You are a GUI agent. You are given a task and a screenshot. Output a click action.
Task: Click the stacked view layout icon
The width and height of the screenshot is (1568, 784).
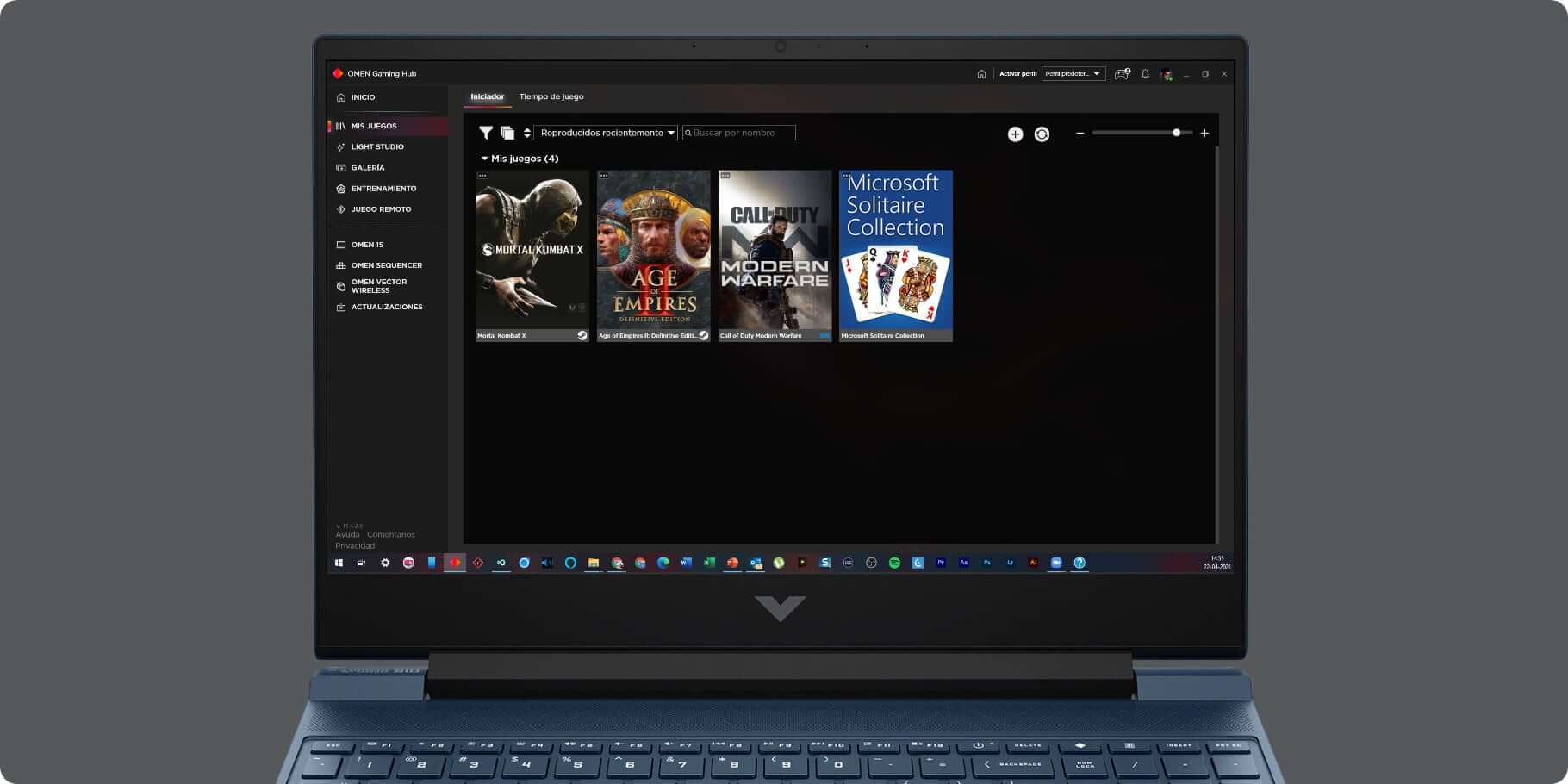click(507, 133)
